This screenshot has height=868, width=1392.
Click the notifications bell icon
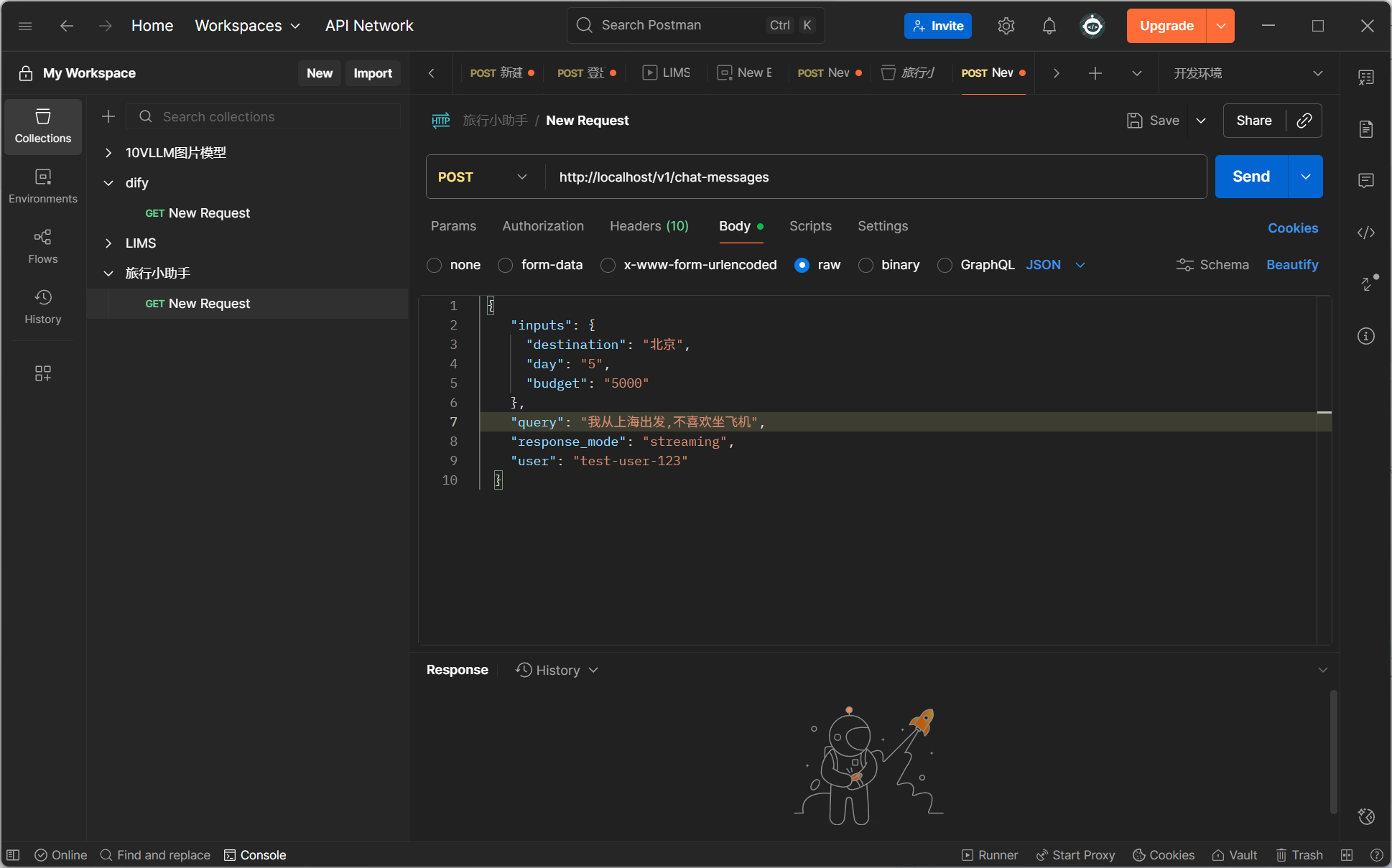click(1049, 26)
